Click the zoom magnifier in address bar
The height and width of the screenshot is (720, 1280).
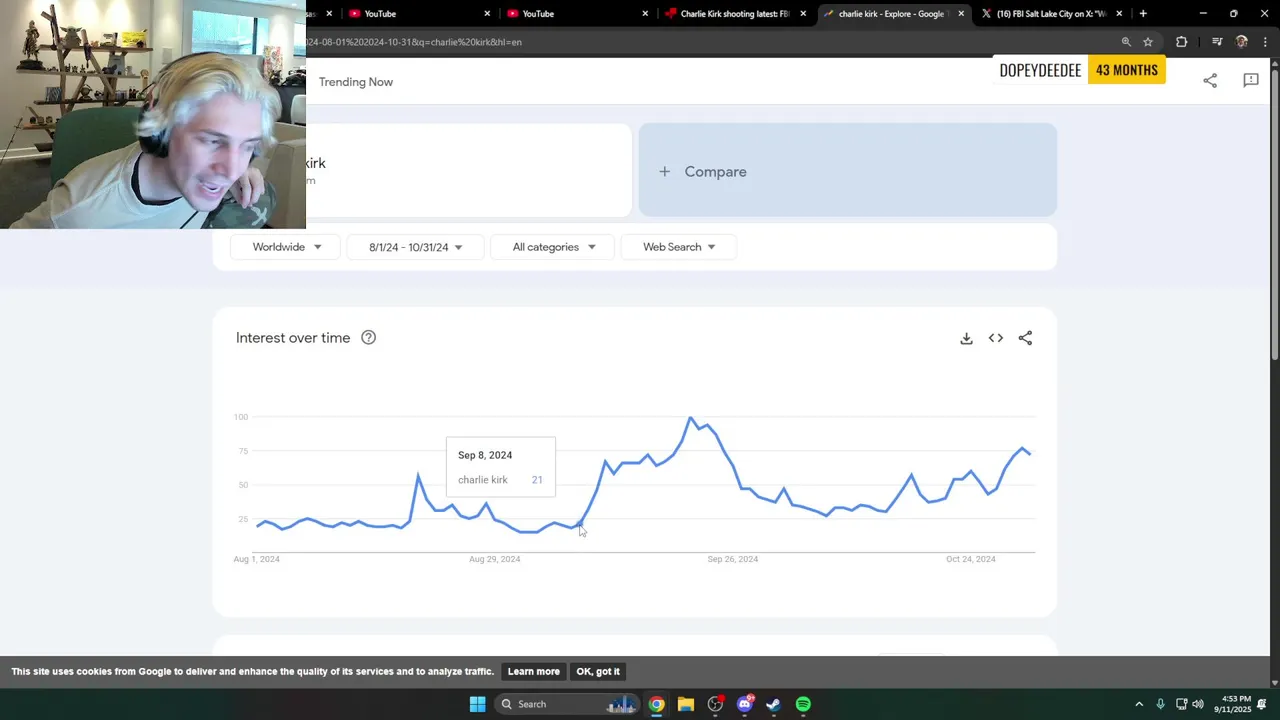click(x=1126, y=42)
